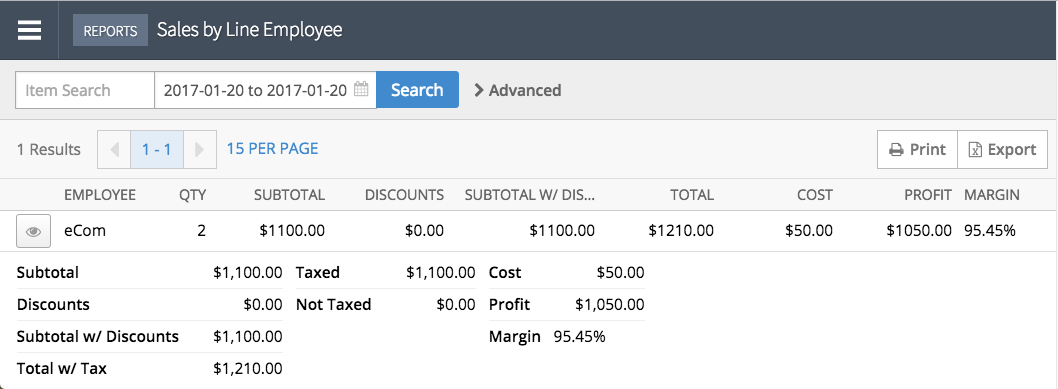Image resolution: width=1058 pixels, height=389 pixels.
Task: Select the 1 - 1 page indicator
Action: click(157, 149)
